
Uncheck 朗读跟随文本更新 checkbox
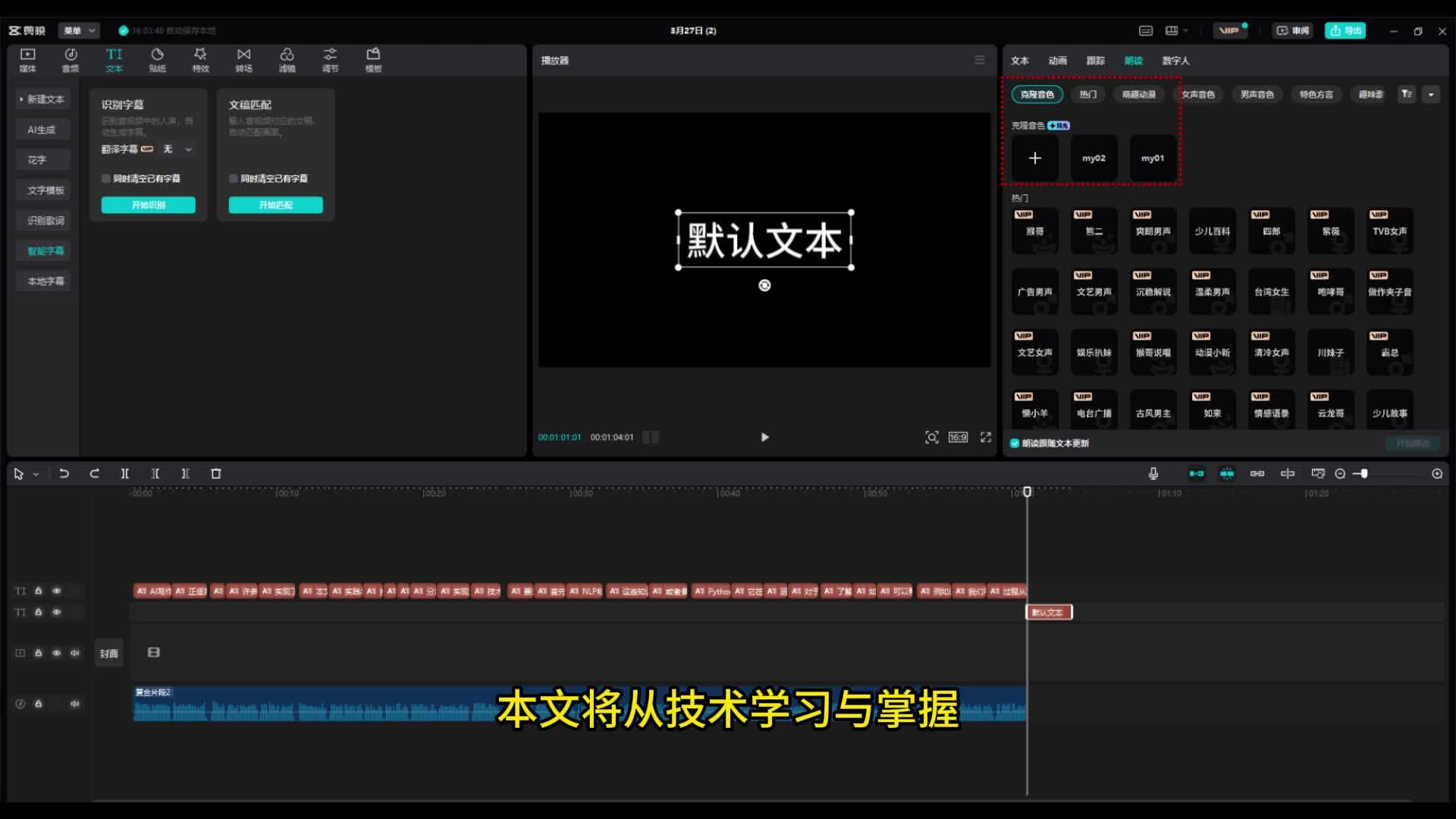1015,444
